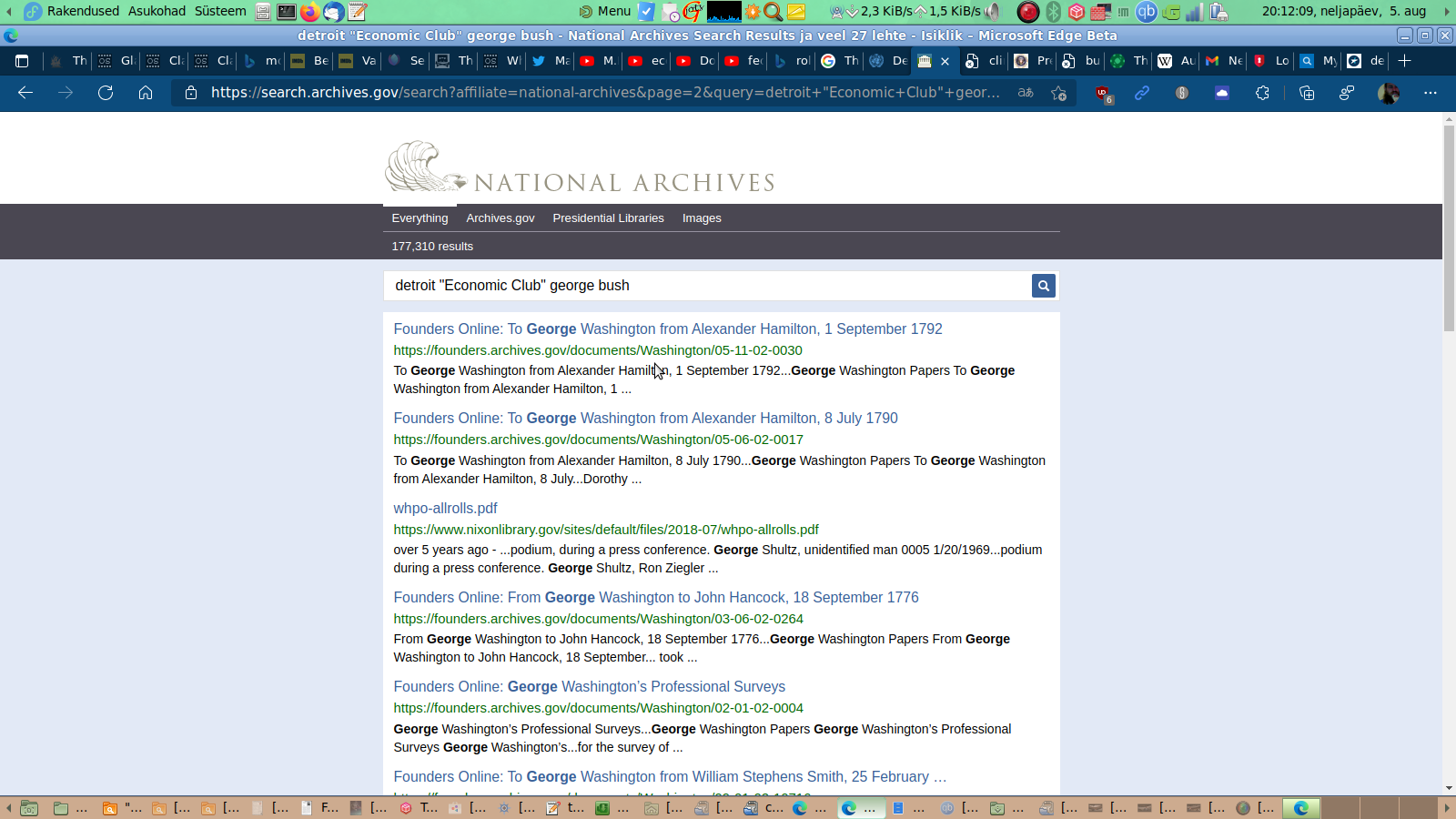The height and width of the screenshot is (819, 1456).
Task: Open the browser profile avatar
Action: click(1389, 93)
